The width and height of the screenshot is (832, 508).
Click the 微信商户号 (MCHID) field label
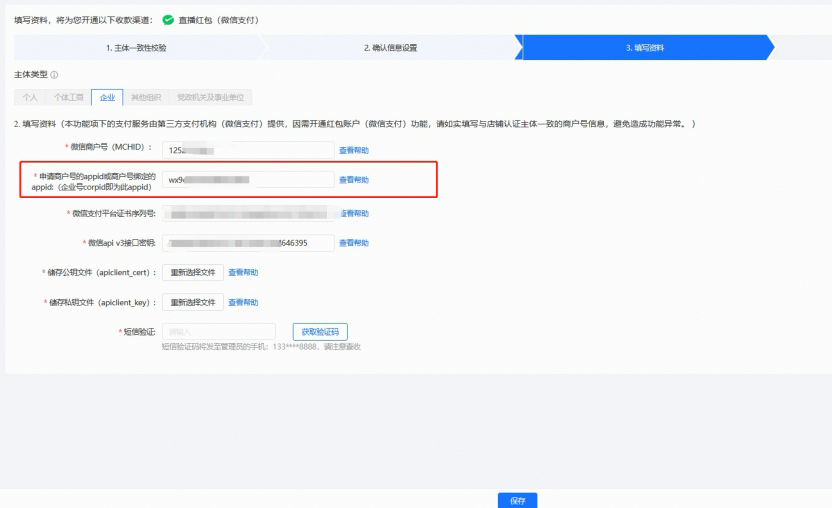108,147
